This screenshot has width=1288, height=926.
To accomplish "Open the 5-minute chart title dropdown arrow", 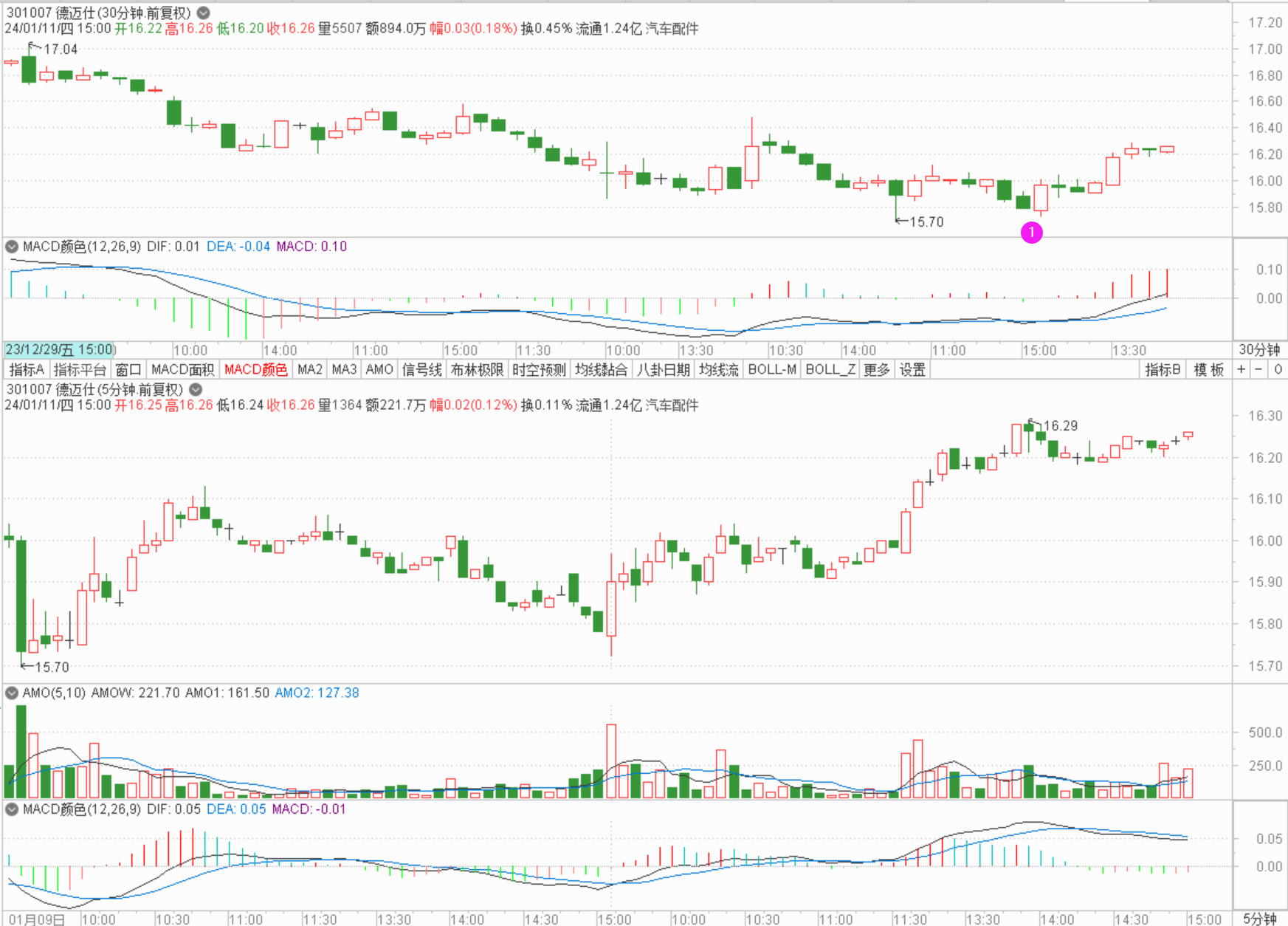I will click(x=196, y=389).
